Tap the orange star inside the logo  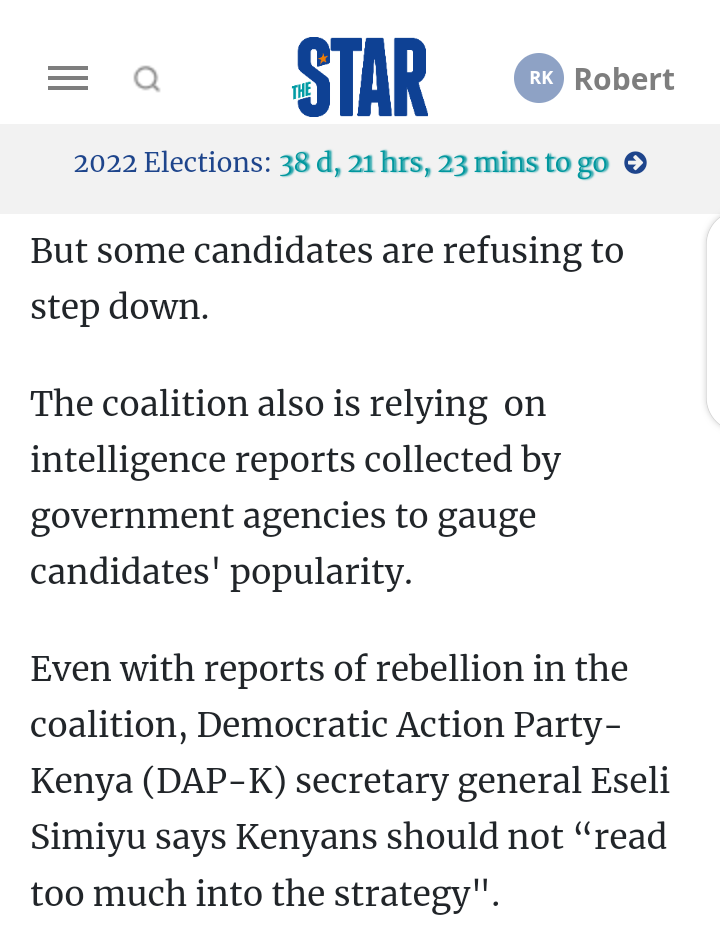coord(322,59)
